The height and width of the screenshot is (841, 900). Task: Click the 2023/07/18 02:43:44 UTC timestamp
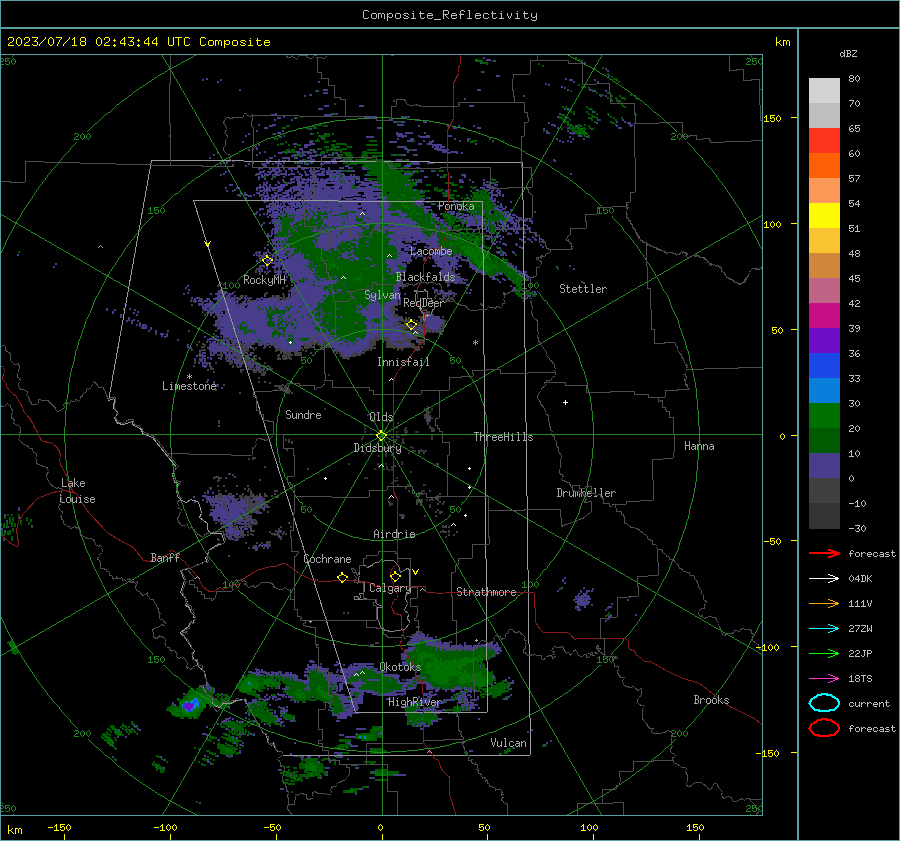click(138, 42)
